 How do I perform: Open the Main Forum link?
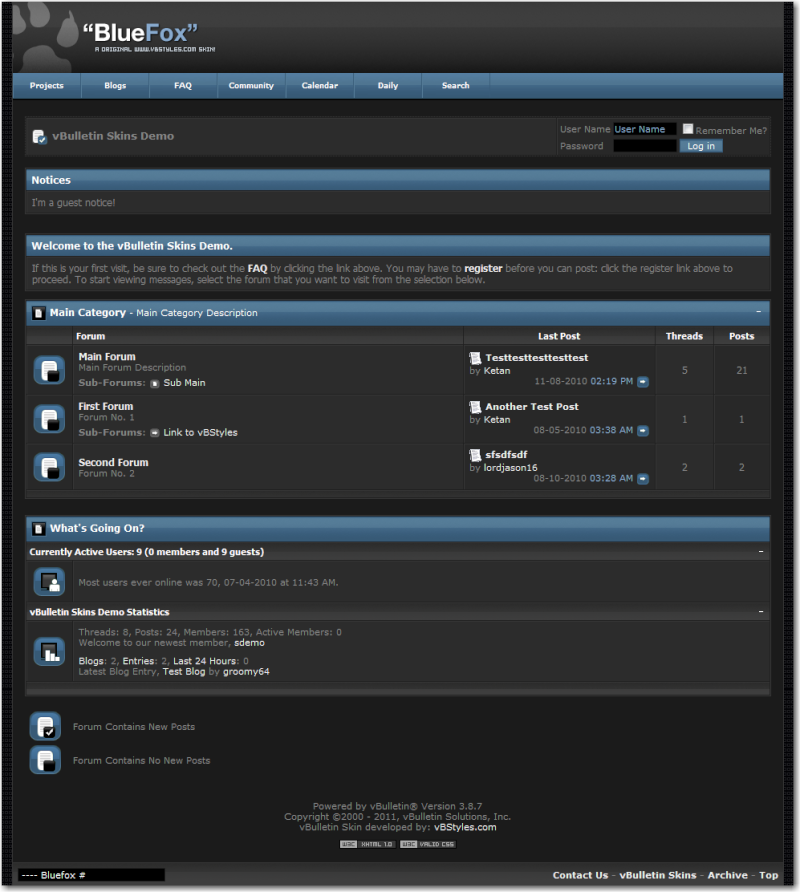pyautogui.click(x=107, y=357)
